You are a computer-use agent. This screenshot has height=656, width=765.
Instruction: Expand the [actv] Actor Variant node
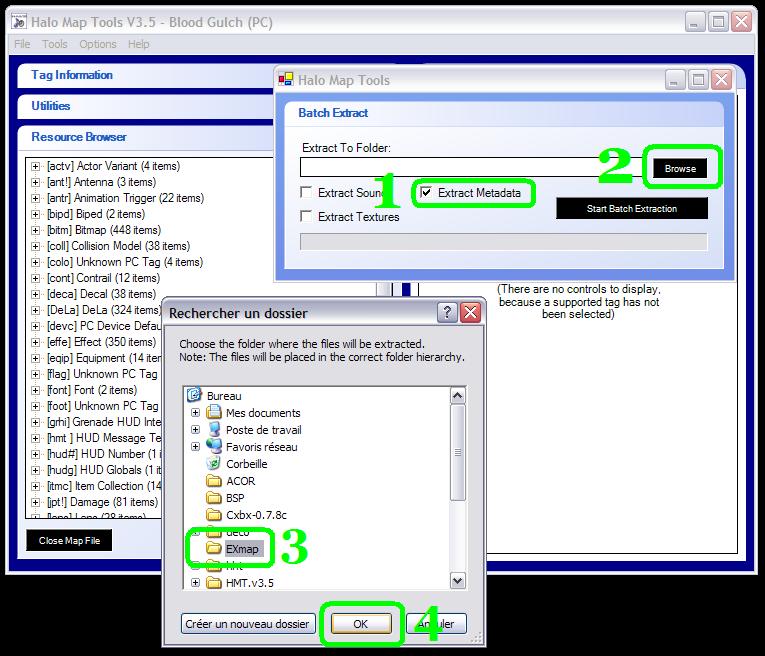35,166
